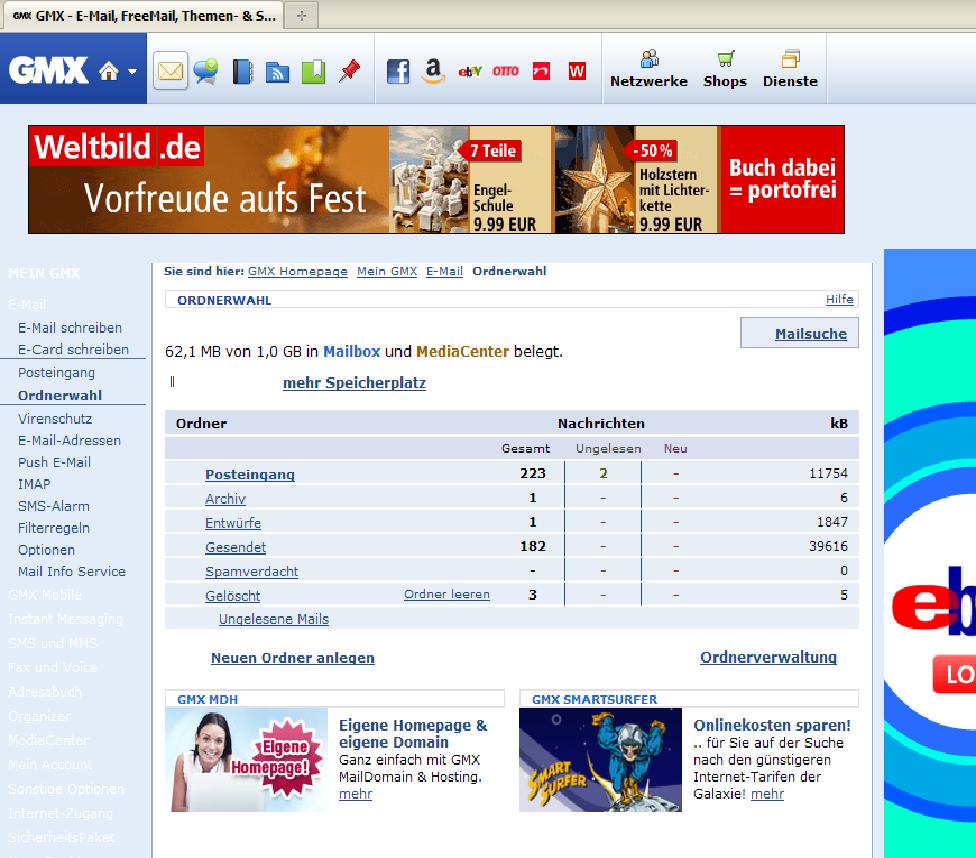Viewport: 976px width, 858px height.
Task: Click the red pushpin icon
Action: point(350,70)
